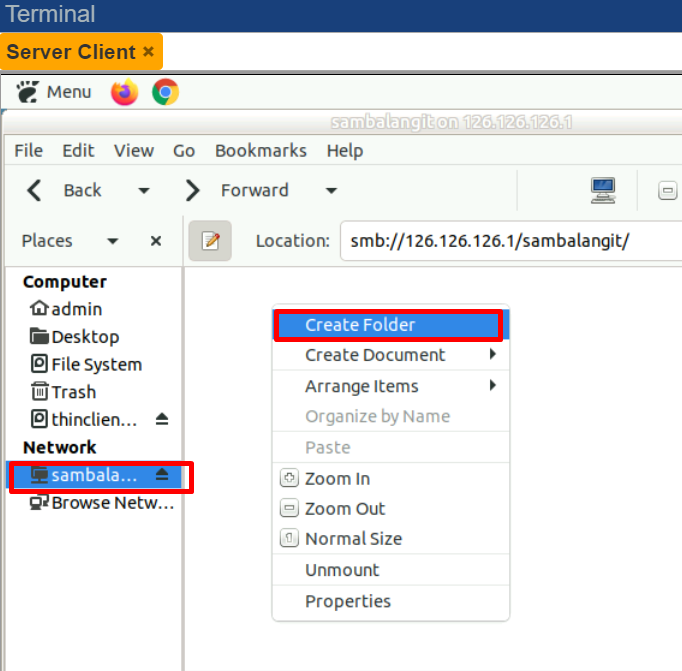This screenshot has height=671, width=682.
Task: Open Desktop in the sidebar
Action: pyautogui.click(x=74, y=337)
